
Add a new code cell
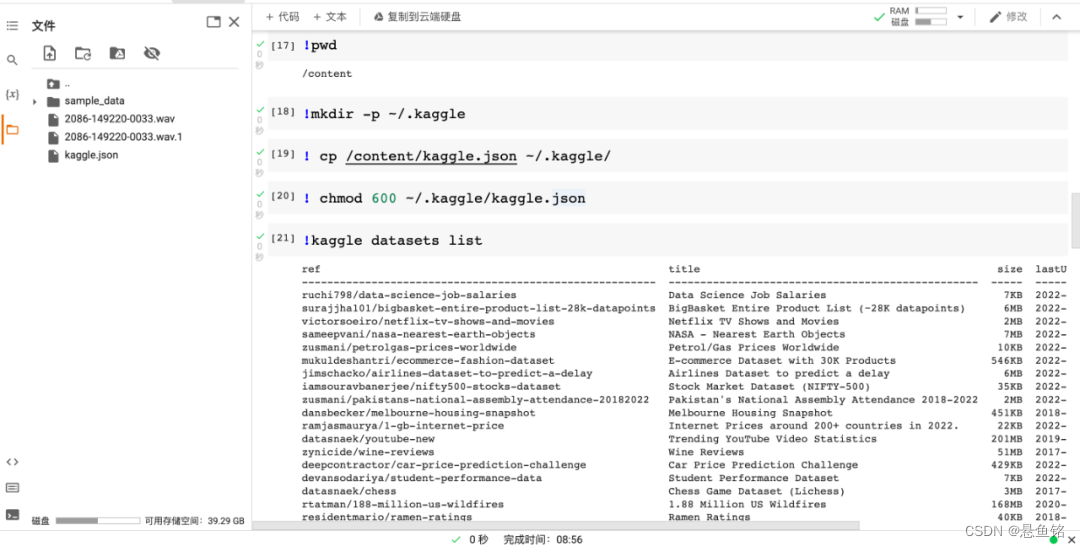282,17
